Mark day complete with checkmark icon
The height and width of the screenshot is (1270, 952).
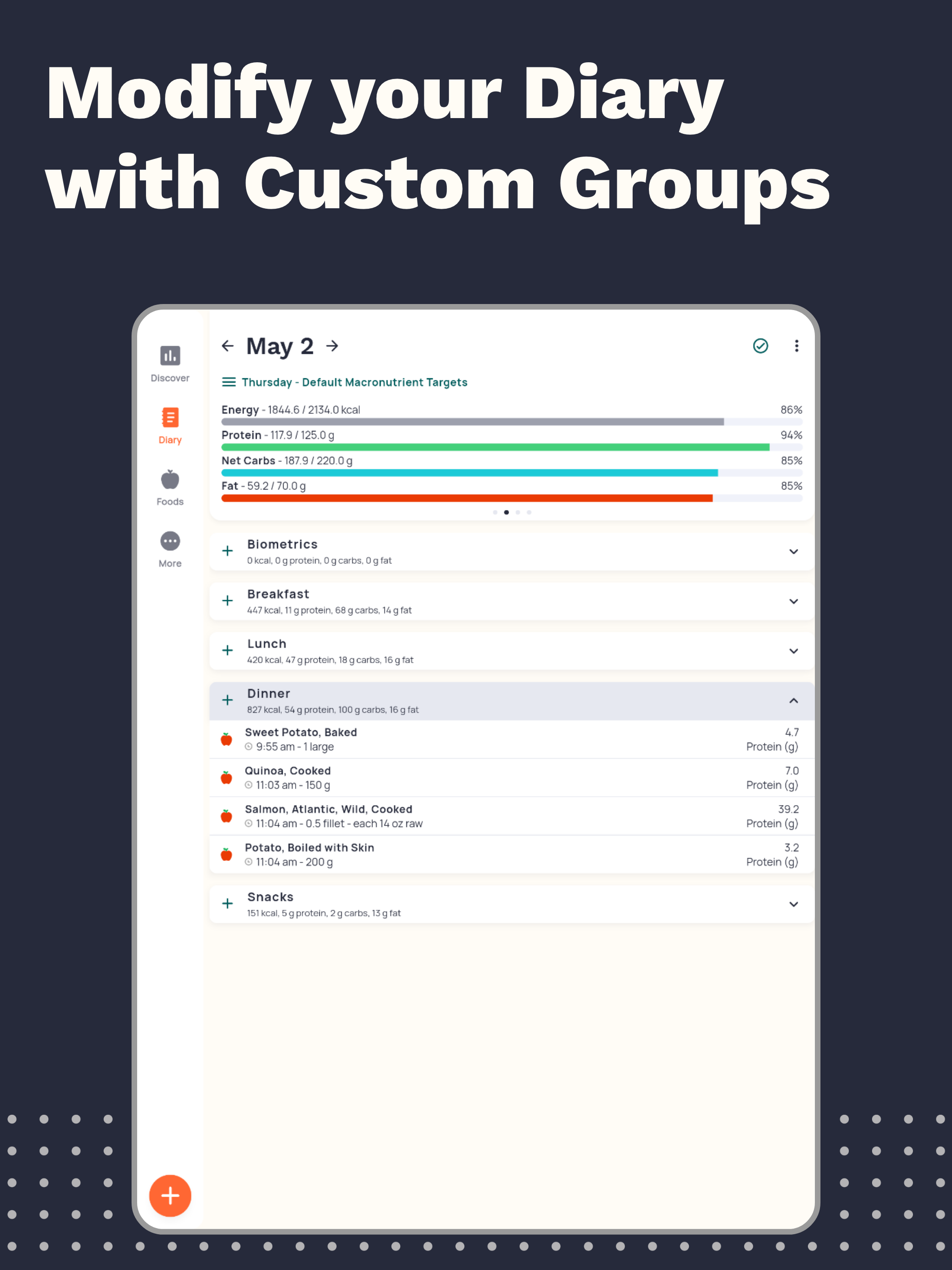[760, 346]
